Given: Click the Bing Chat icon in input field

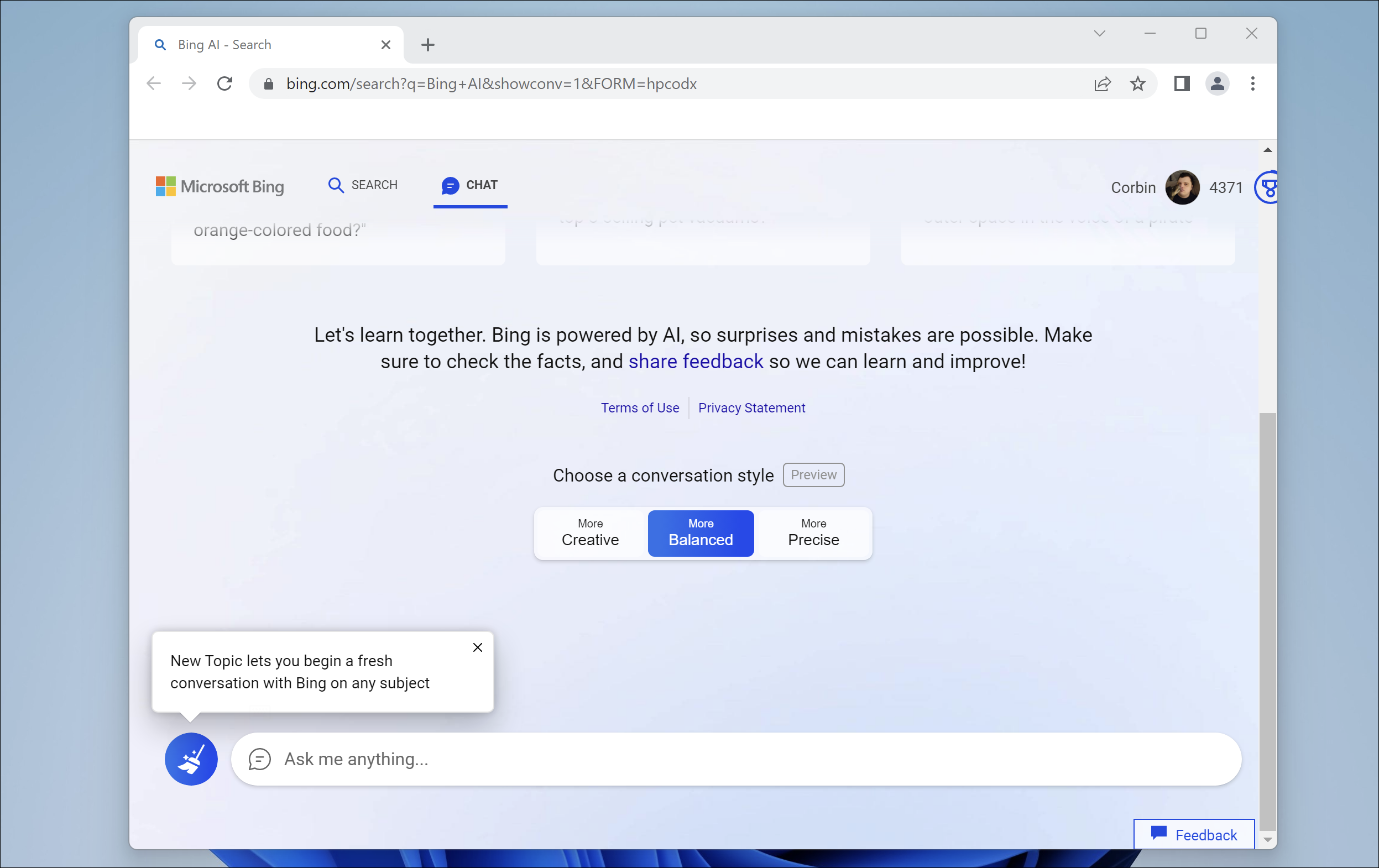Looking at the screenshot, I should tap(260, 759).
